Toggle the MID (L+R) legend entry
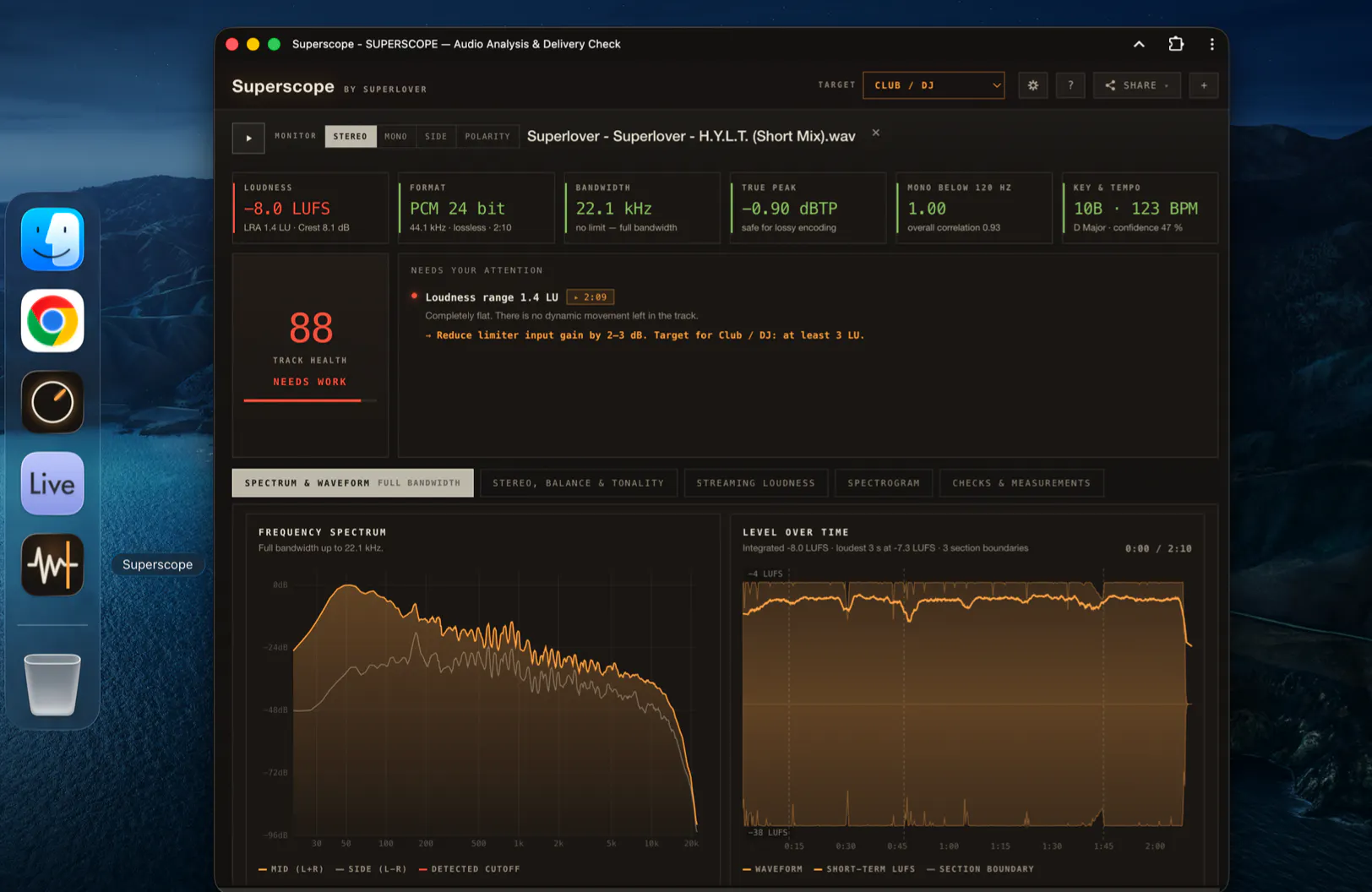Image resolution: width=1372 pixels, height=892 pixels. pos(291,869)
